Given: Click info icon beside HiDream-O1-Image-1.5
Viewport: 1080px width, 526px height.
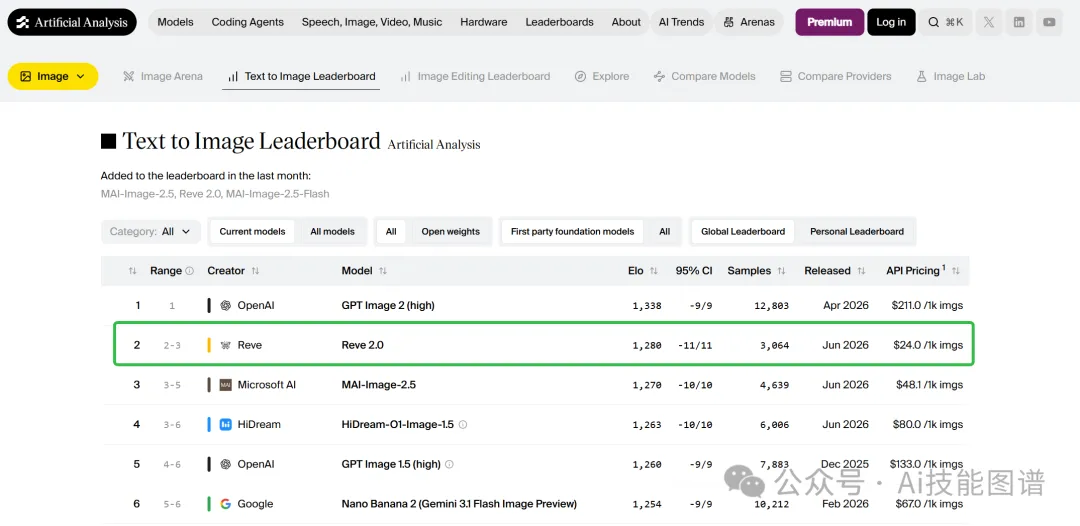Looking at the screenshot, I should 463,425.
